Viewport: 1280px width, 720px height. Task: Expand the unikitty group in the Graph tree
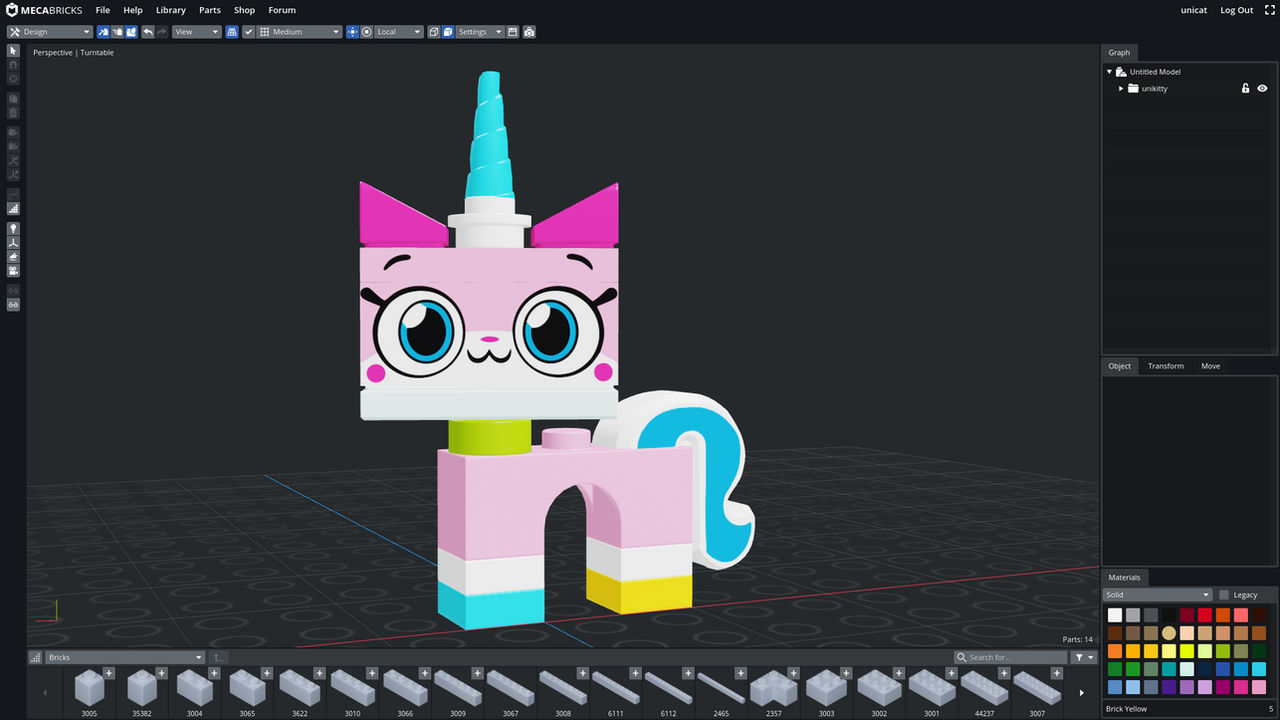pyautogui.click(x=1121, y=88)
